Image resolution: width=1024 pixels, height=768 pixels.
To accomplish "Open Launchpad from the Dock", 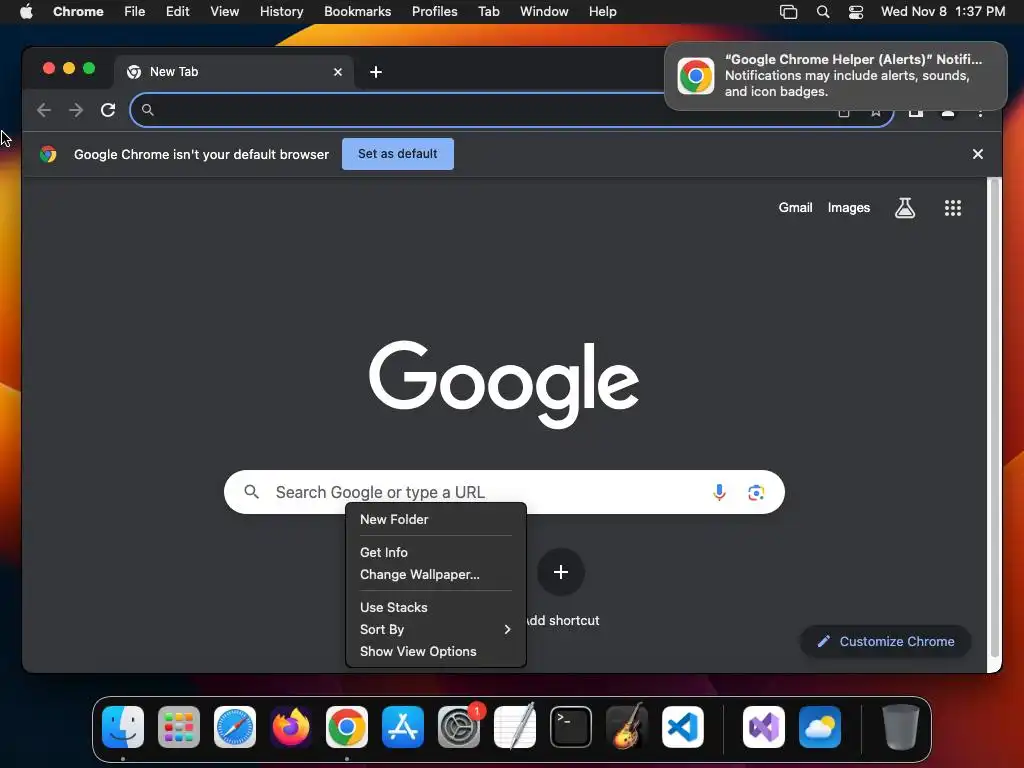I will [x=179, y=727].
